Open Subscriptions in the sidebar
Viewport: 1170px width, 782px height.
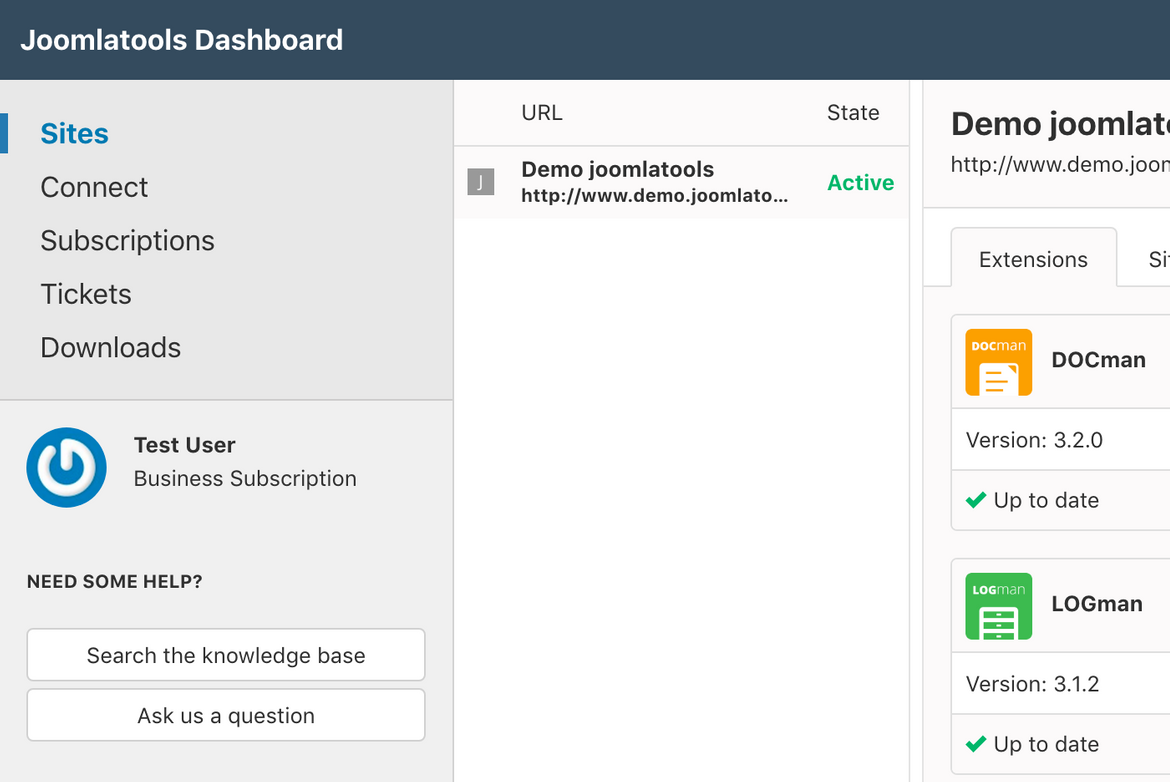[128, 241]
